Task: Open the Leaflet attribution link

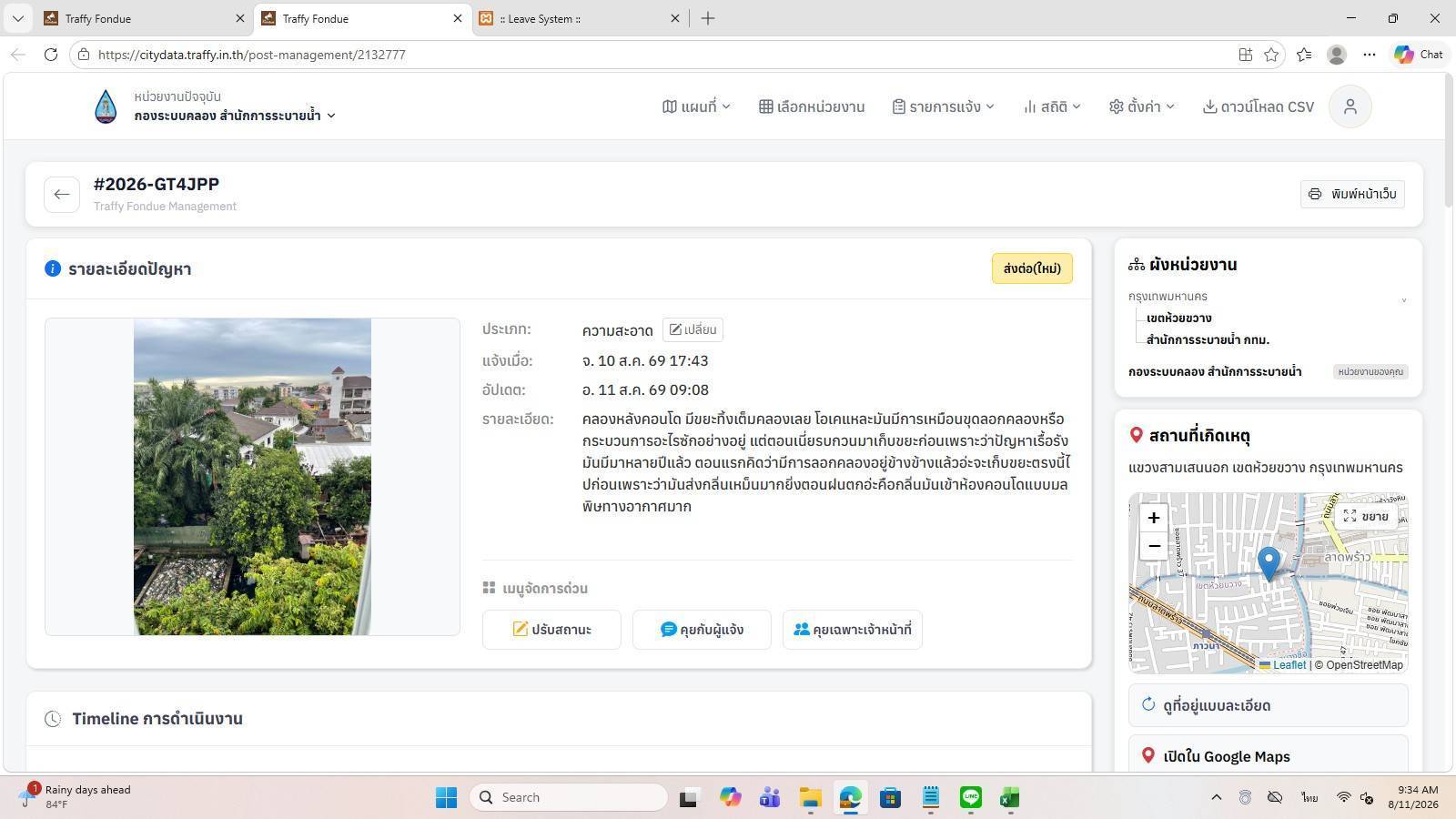Action: click(x=1282, y=665)
